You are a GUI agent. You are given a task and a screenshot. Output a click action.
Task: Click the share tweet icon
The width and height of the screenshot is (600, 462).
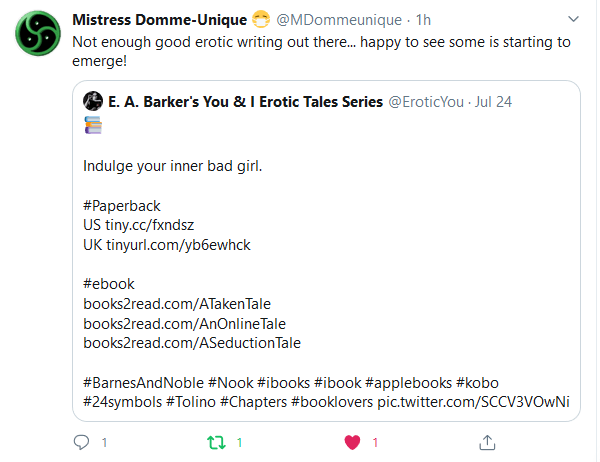click(487, 441)
